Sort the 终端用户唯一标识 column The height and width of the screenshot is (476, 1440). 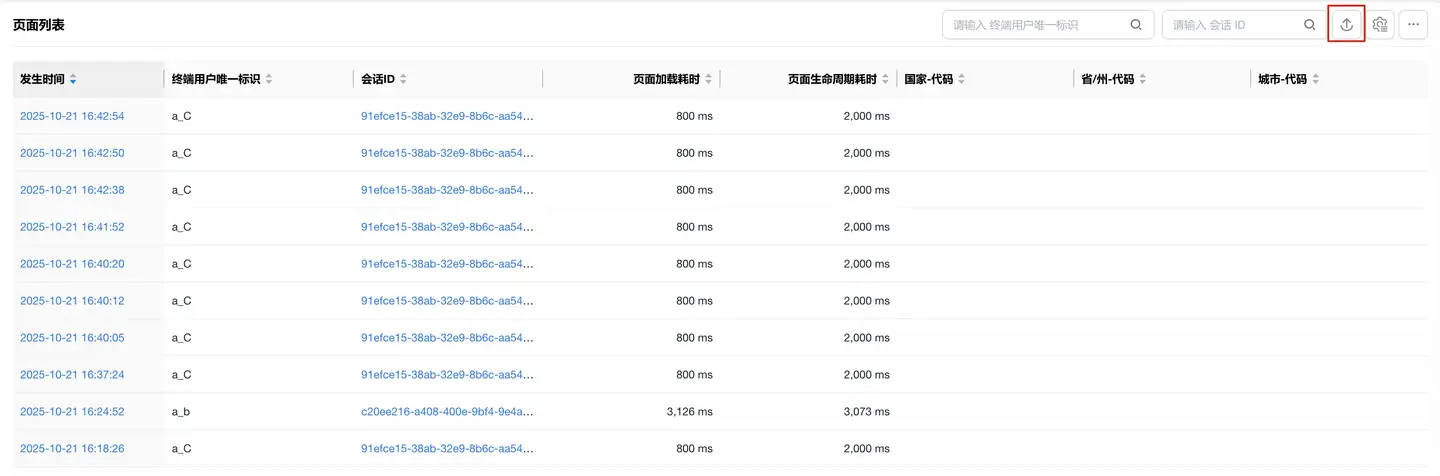tap(268, 79)
